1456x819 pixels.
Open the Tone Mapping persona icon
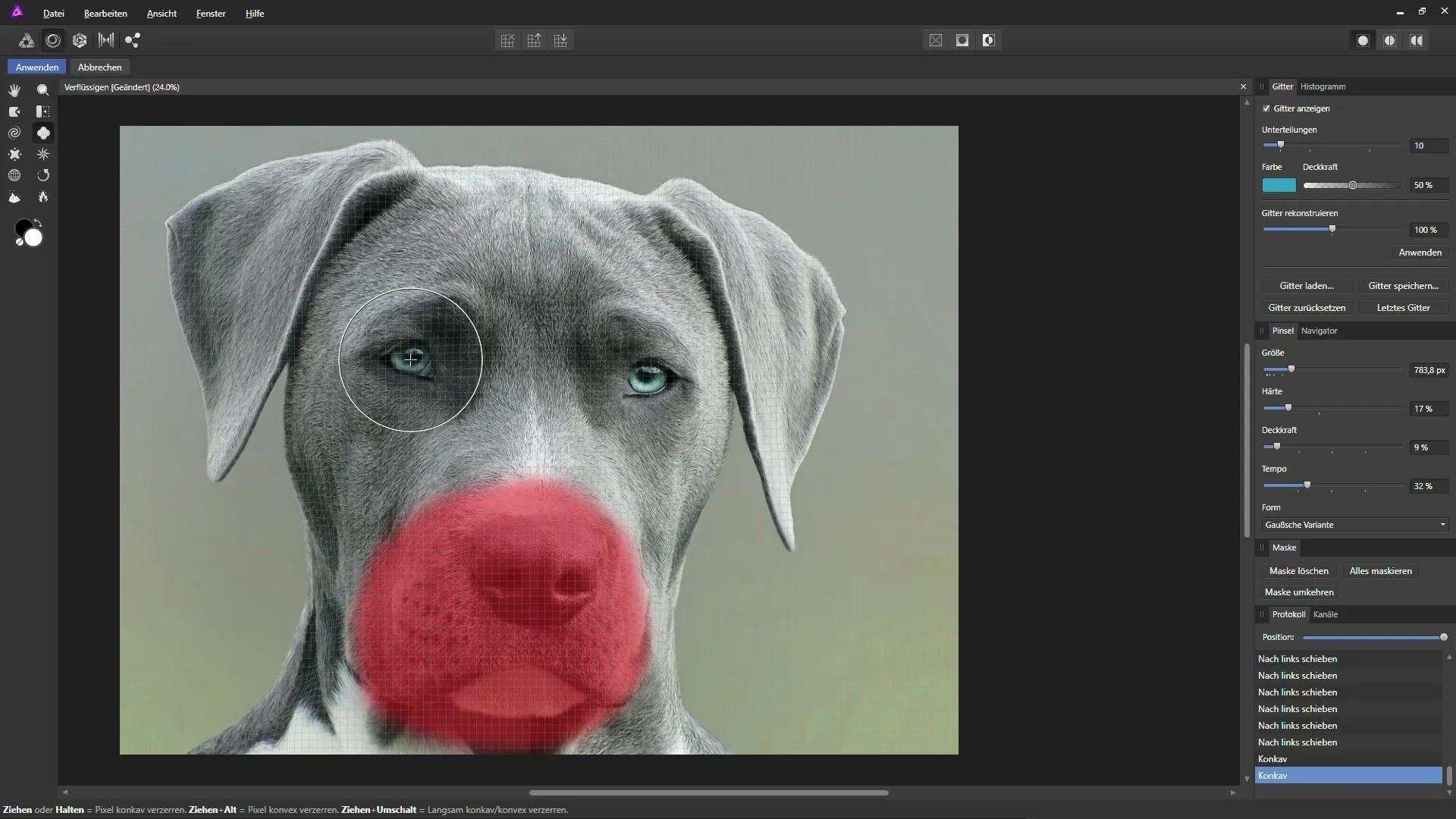click(106, 40)
